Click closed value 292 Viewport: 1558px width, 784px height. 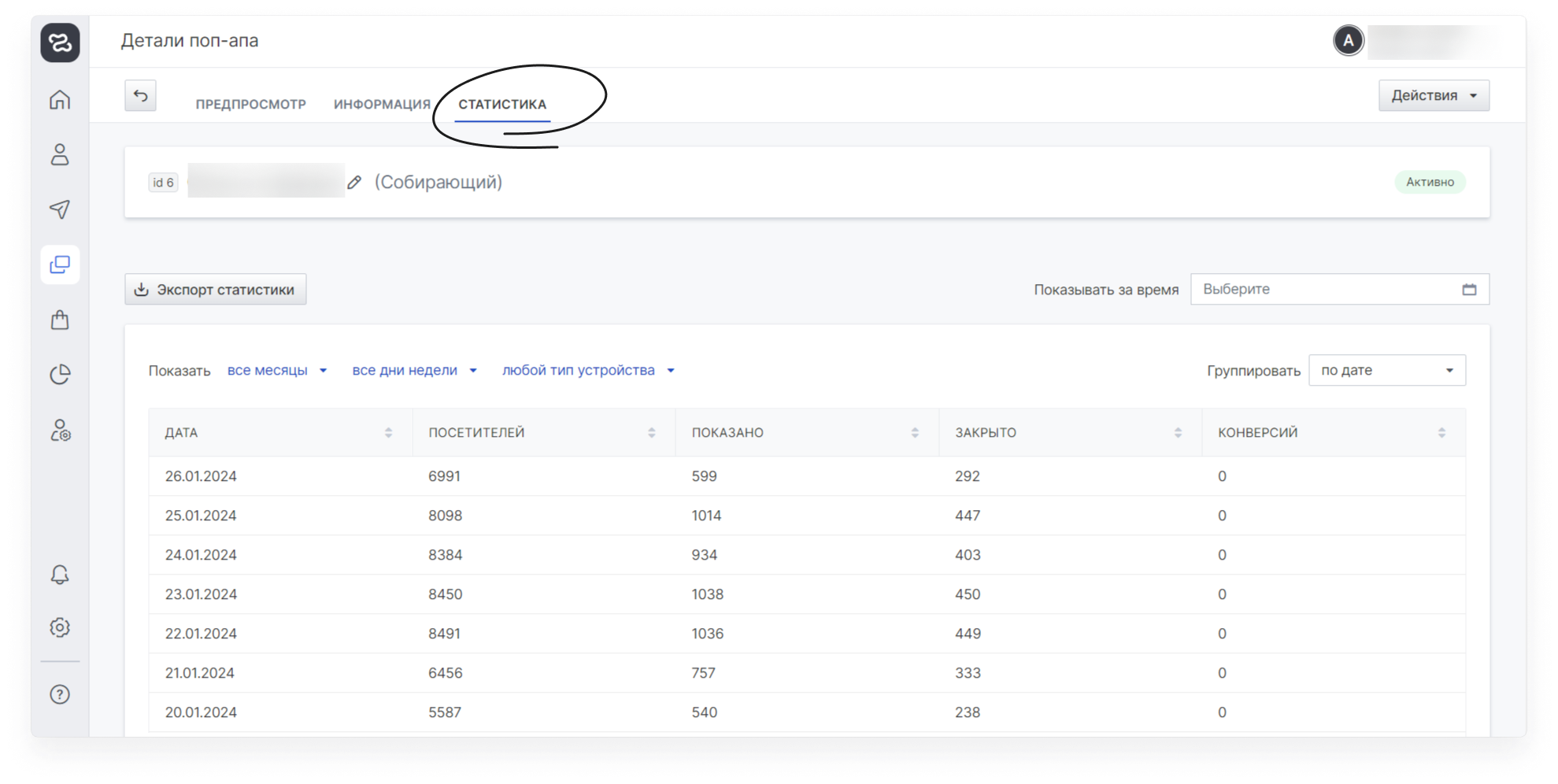pos(968,476)
